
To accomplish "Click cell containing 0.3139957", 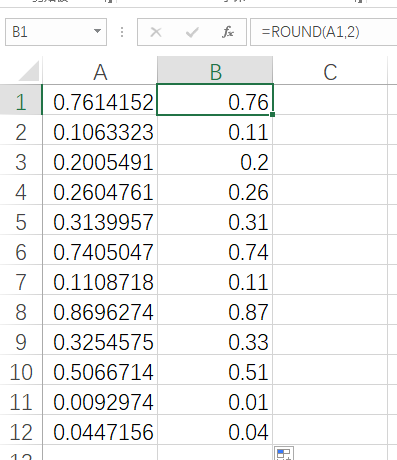I will [100, 220].
